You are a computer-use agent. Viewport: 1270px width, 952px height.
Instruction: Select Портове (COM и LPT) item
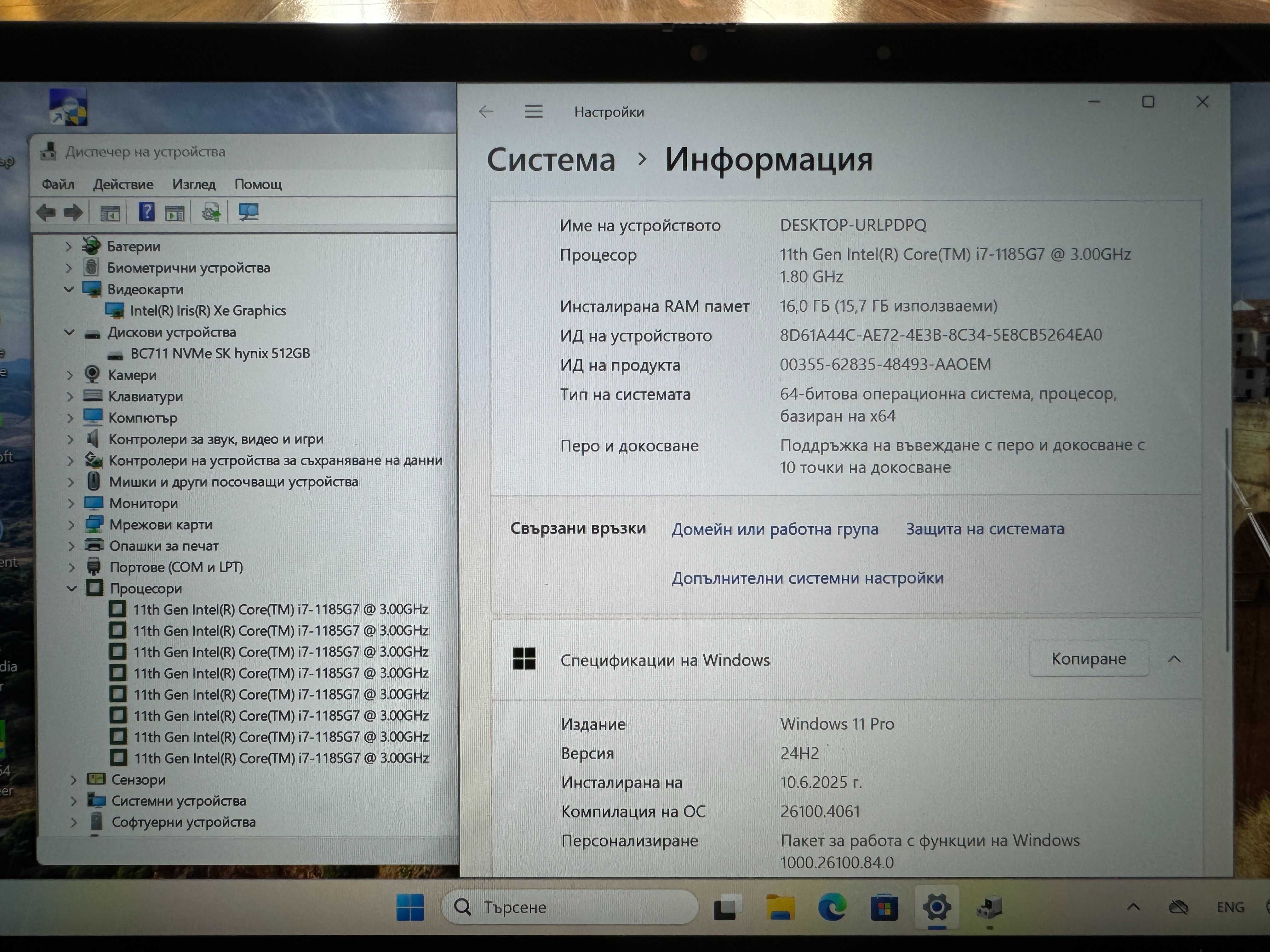(176, 567)
